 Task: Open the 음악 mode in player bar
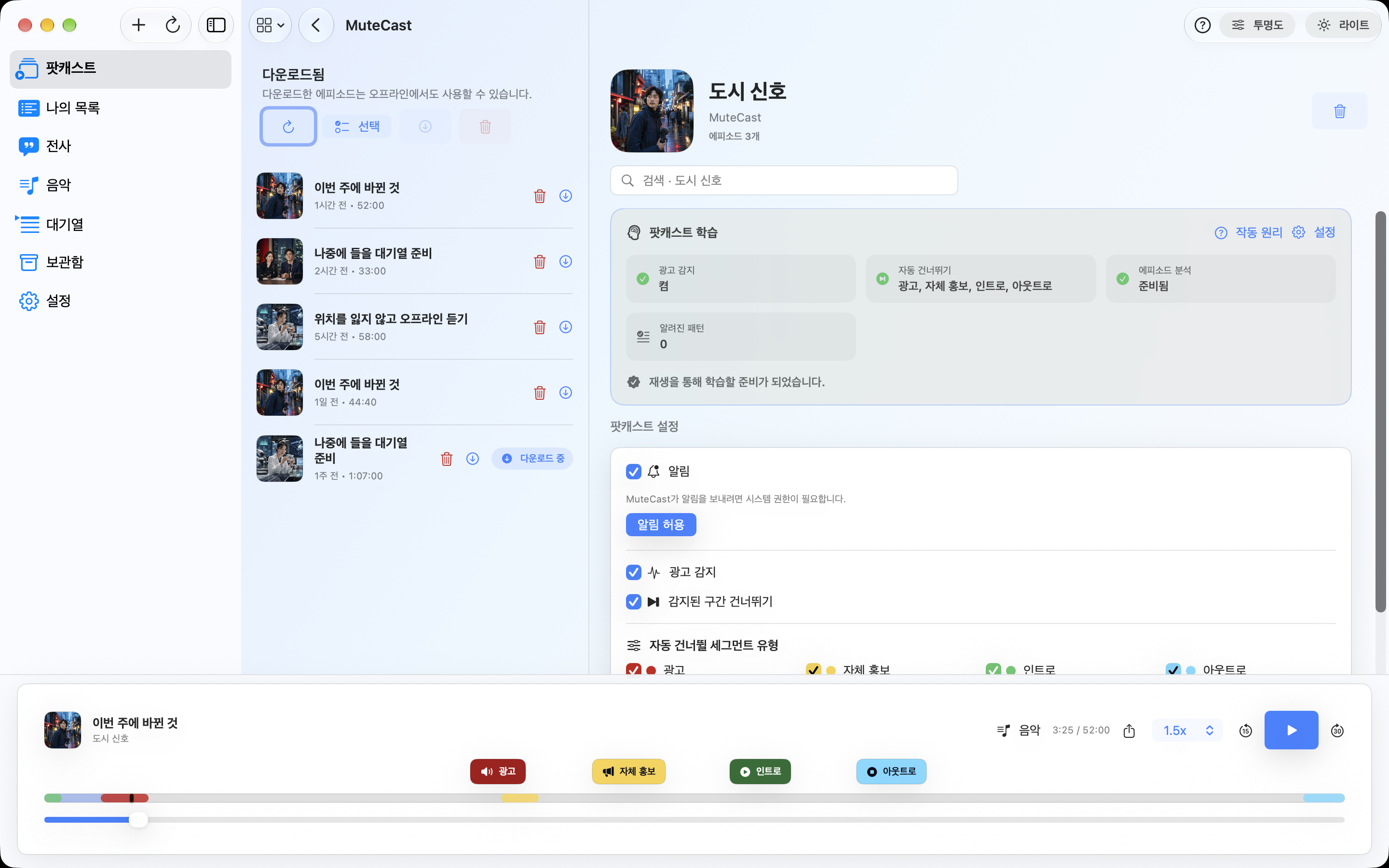1018,730
